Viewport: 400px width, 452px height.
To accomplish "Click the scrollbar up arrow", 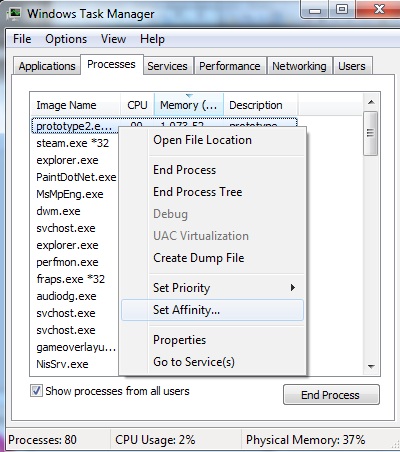I will click(371, 102).
